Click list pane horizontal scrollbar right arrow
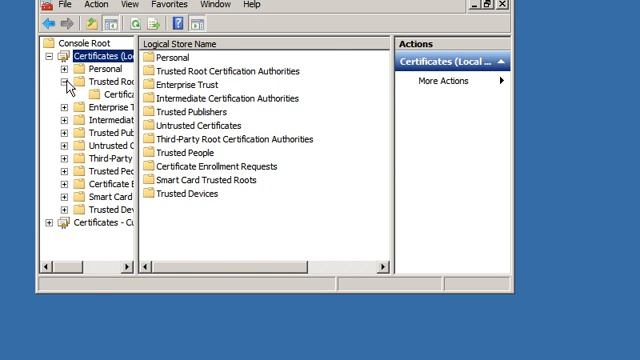 click(383, 267)
